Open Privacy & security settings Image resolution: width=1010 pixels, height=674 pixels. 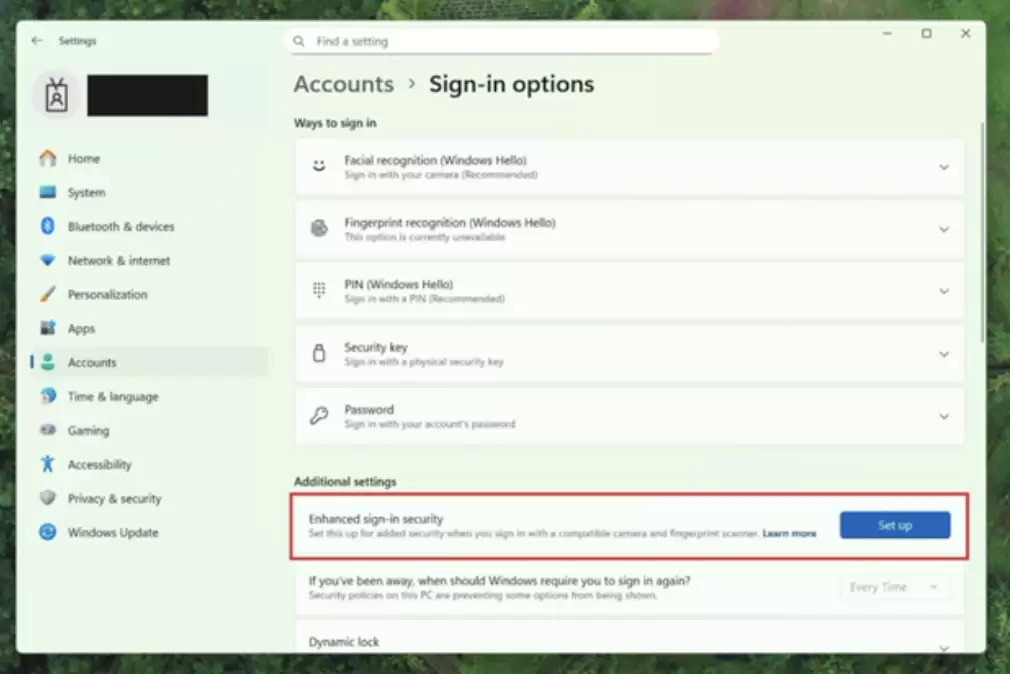tap(116, 498)
